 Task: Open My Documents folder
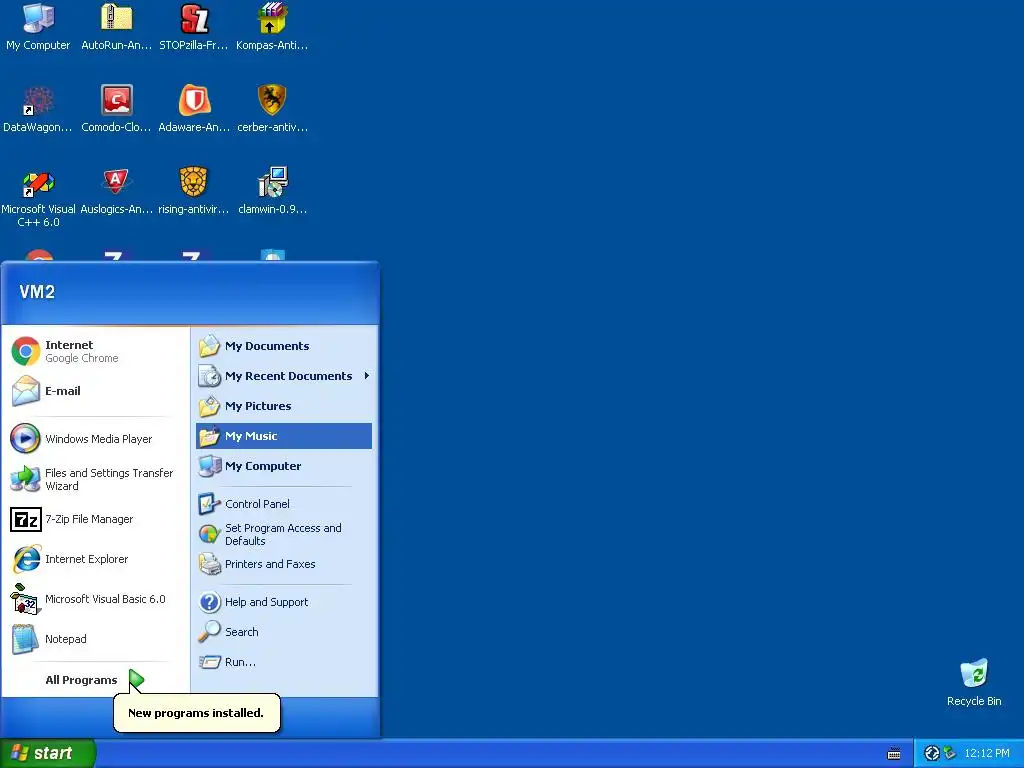pos(283,346)
